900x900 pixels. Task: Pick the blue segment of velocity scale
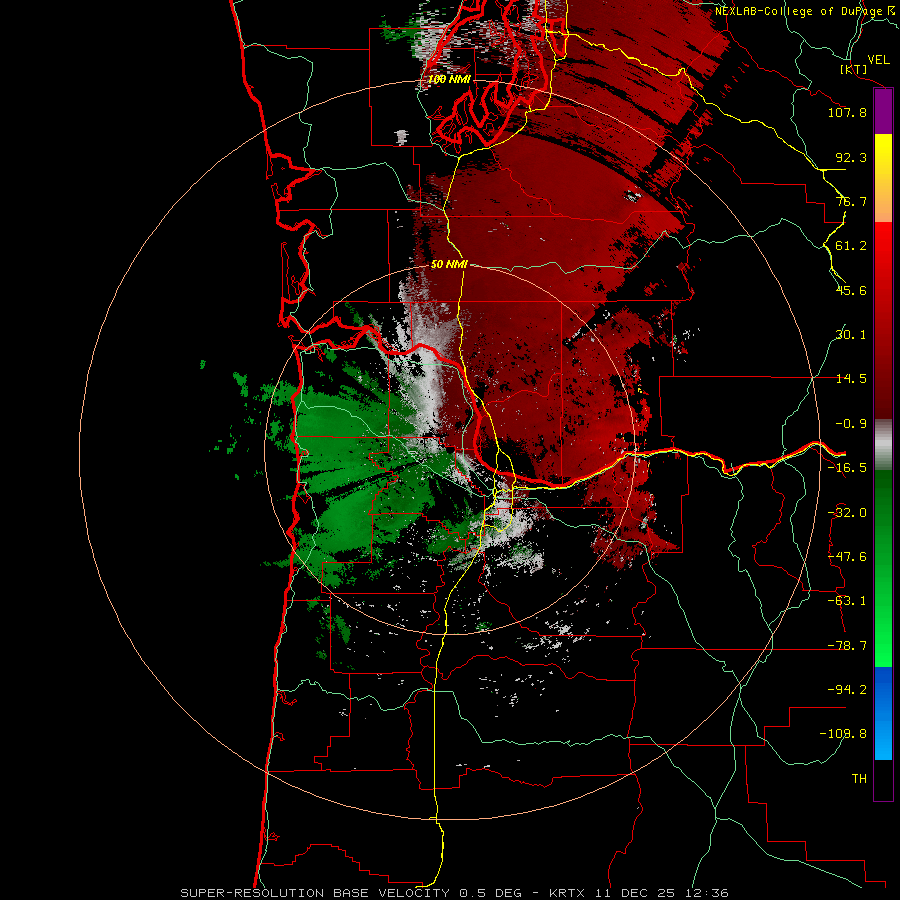[x=883, y=713]
